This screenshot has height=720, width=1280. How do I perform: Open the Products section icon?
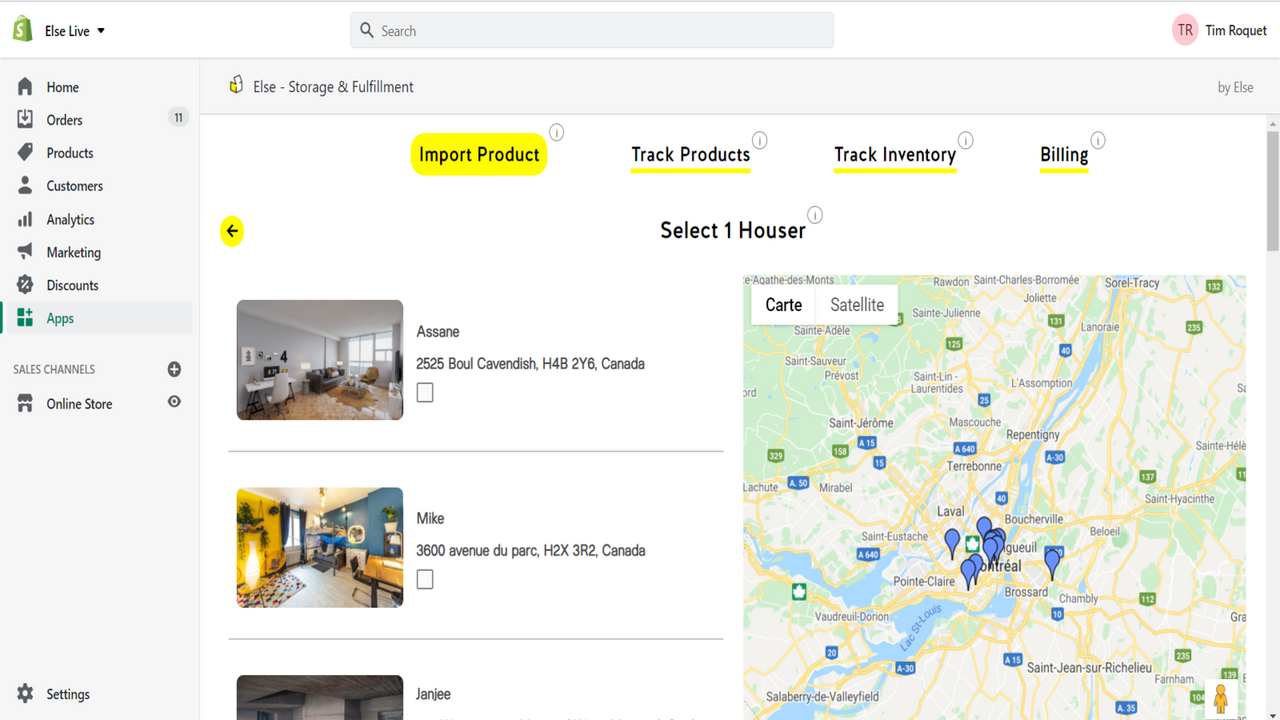25,152
